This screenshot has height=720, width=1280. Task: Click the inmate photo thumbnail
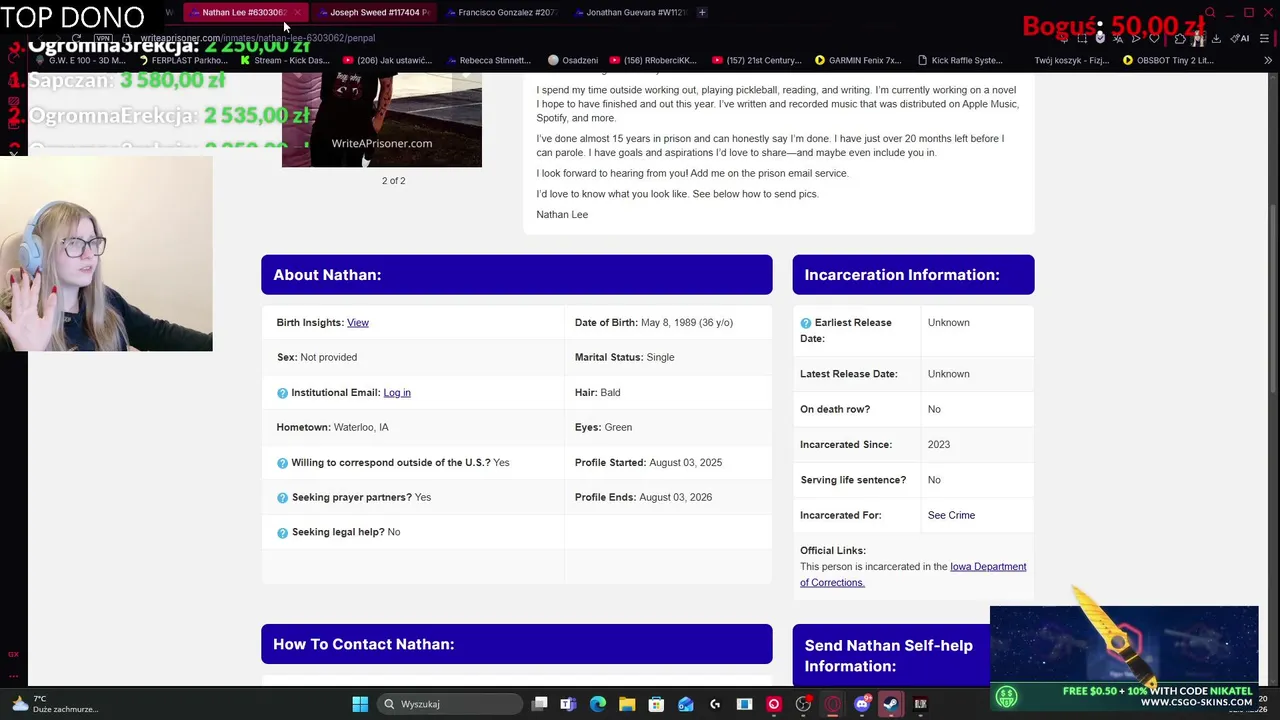(x=381, y=120)
